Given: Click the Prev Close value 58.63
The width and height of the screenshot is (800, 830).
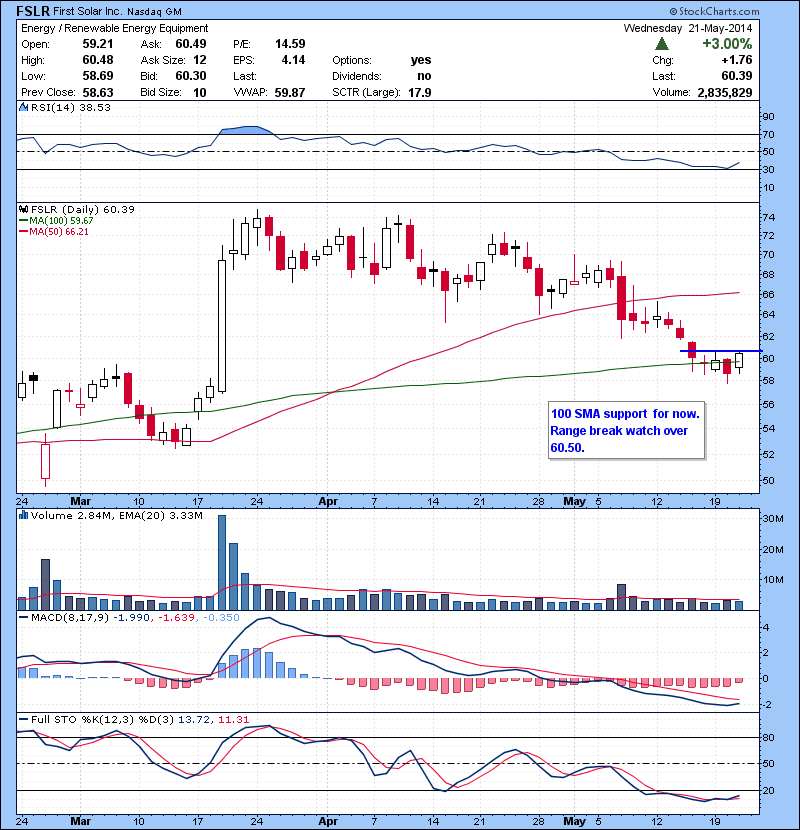Looking at the screenshot, I should (x=98, y=93).
